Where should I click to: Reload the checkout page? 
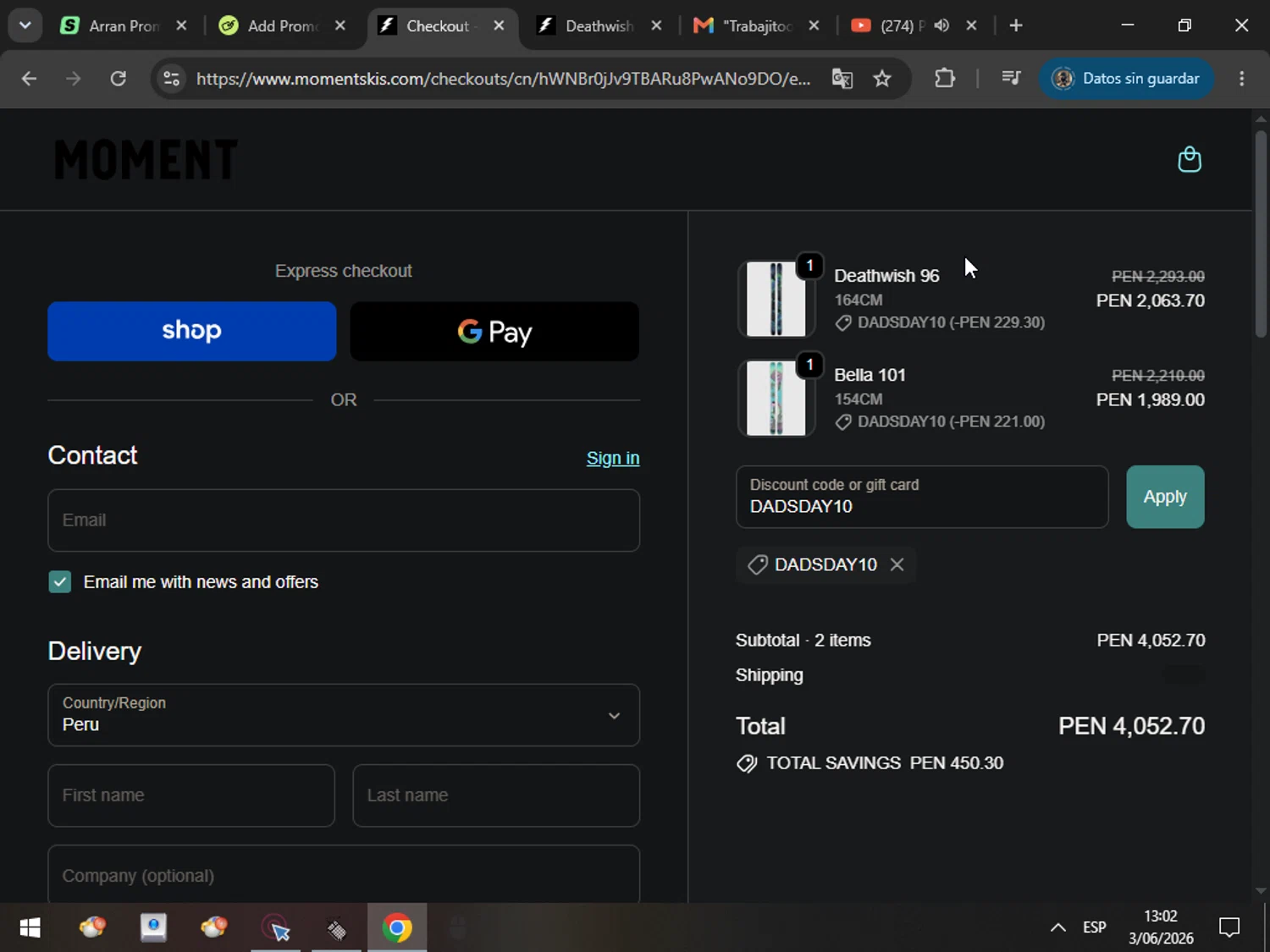[x=119, y=79]
